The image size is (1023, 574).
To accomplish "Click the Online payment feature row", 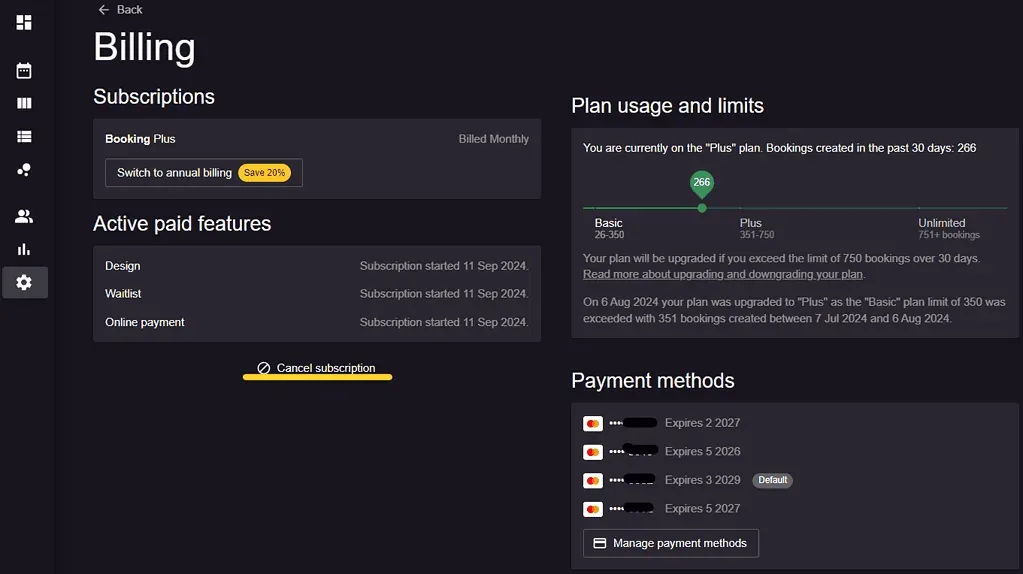I will pos(317,322).
